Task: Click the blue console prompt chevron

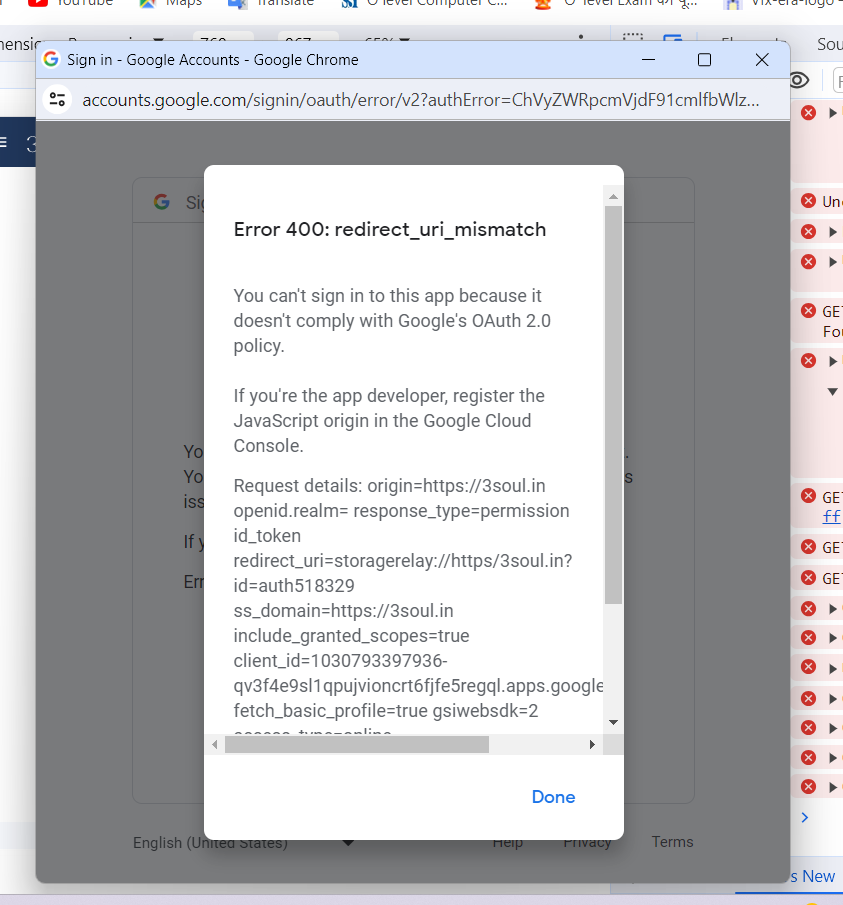Action: click(805, 817)
